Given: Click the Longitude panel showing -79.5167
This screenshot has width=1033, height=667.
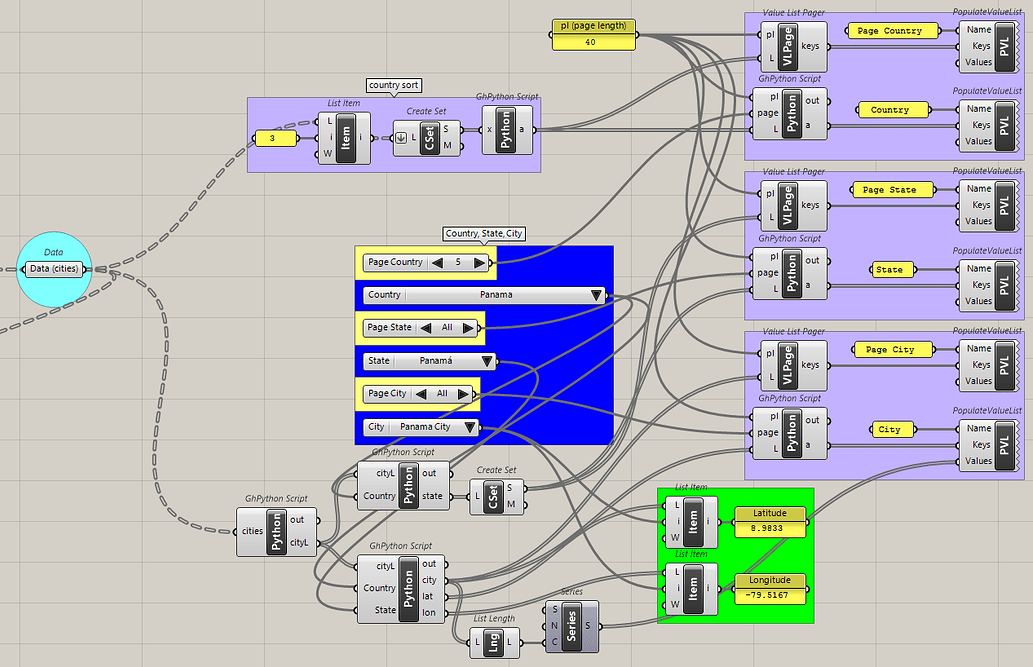Looking at the screenshot, I should 769,595.
